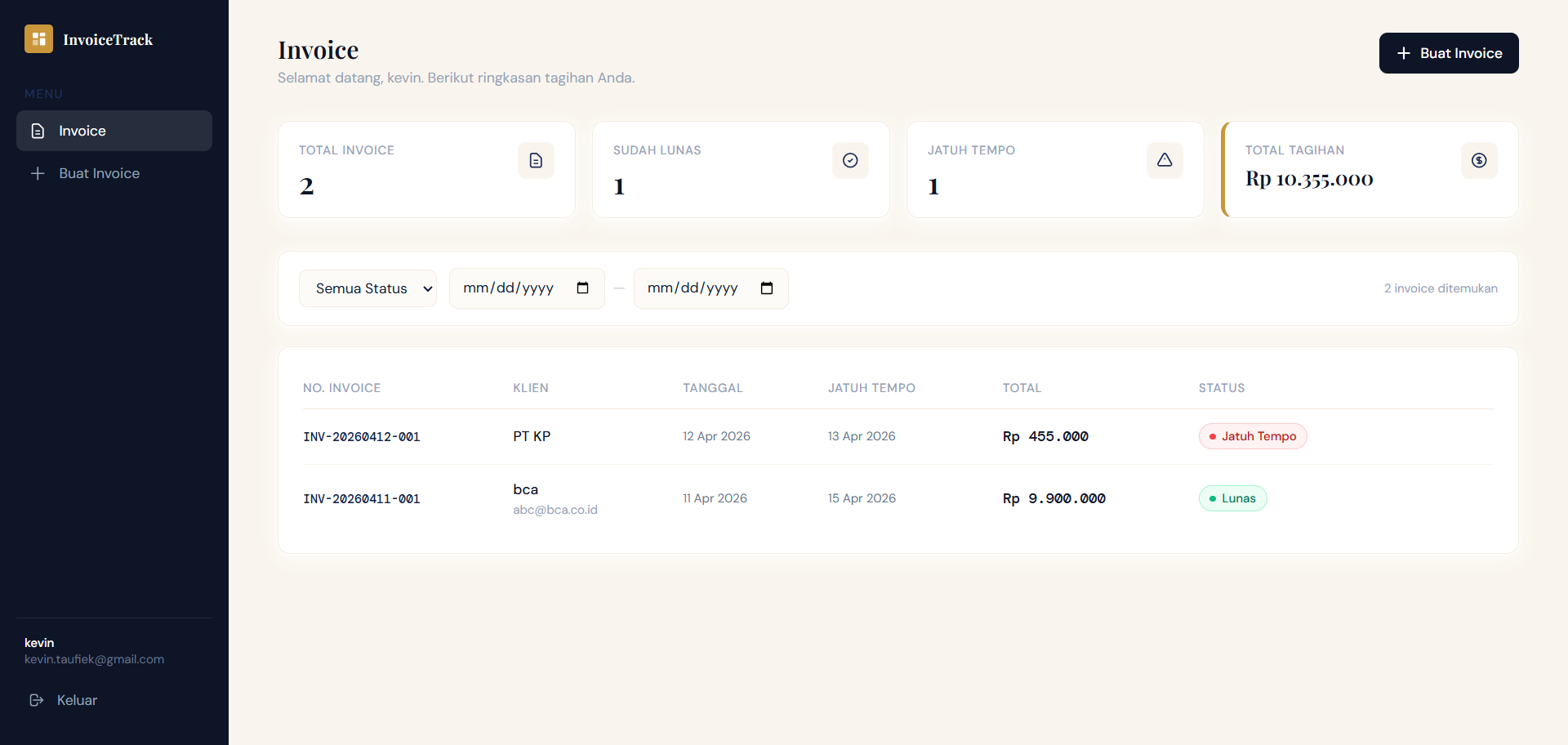
Task: Click the Lunas status badge
Action: click(x=1233, y=498)
